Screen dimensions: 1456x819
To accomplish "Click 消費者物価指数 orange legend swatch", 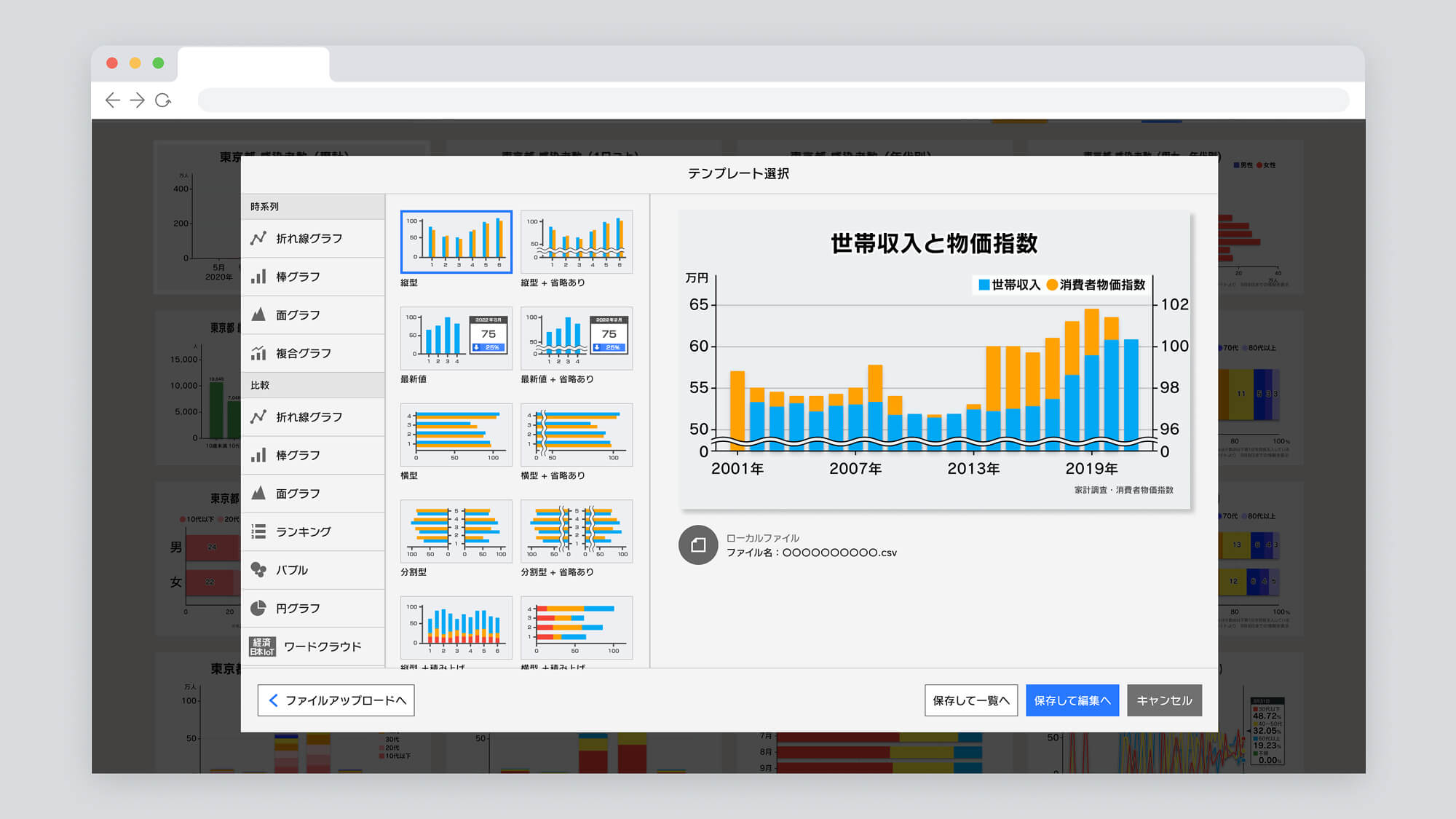I will click(1052, 285).
